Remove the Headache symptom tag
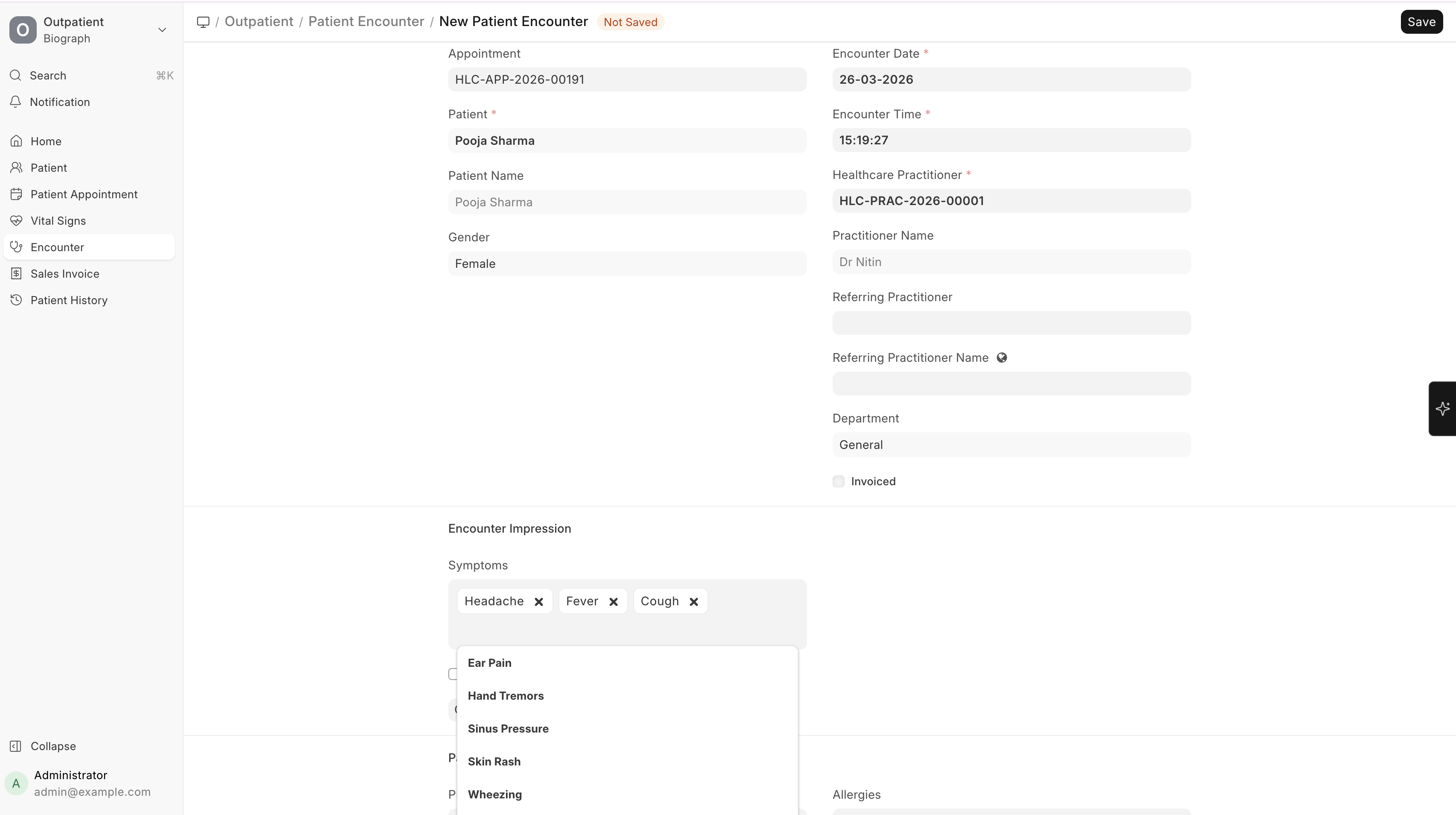The image size is (1456, 815). point(539,602)
